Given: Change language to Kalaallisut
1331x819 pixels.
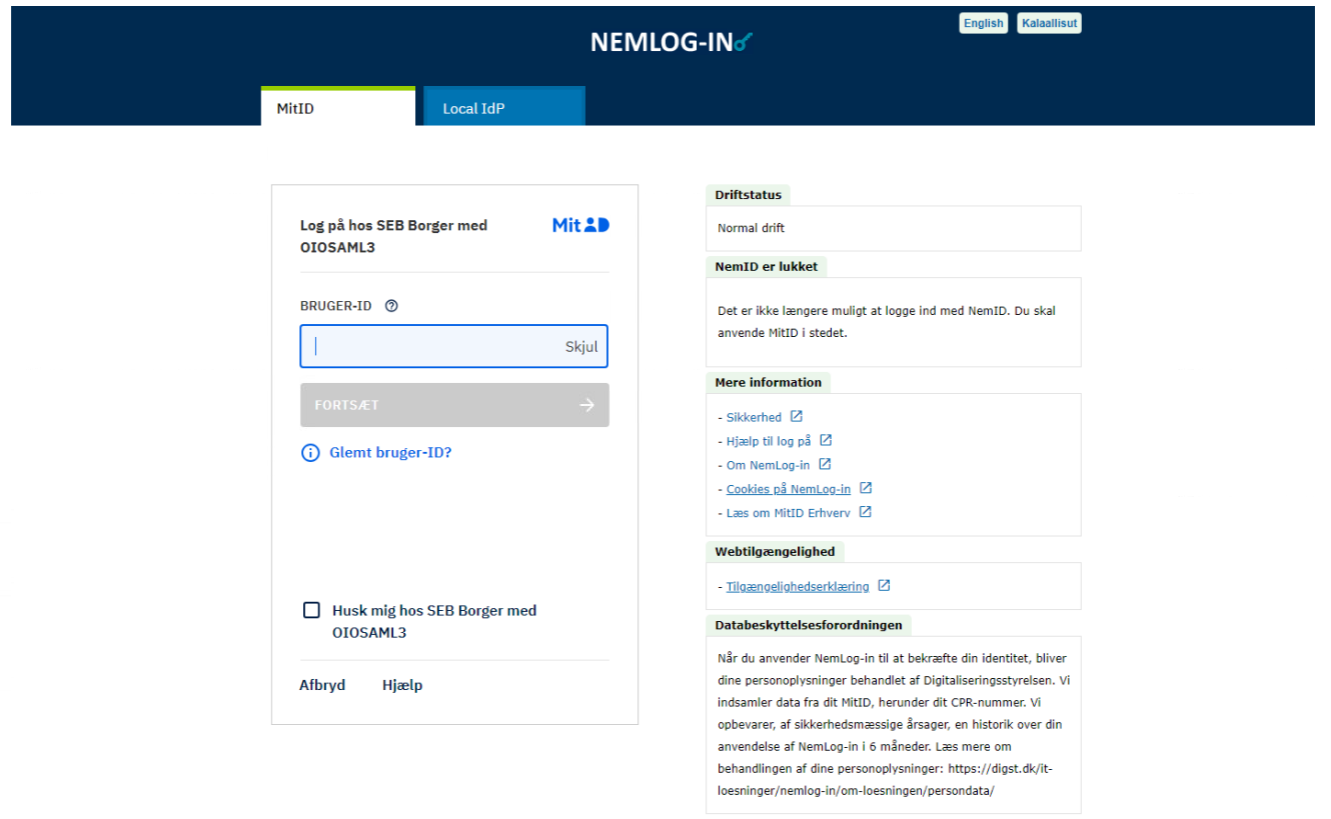Looking at the screenshot, I should [1049, 23].
